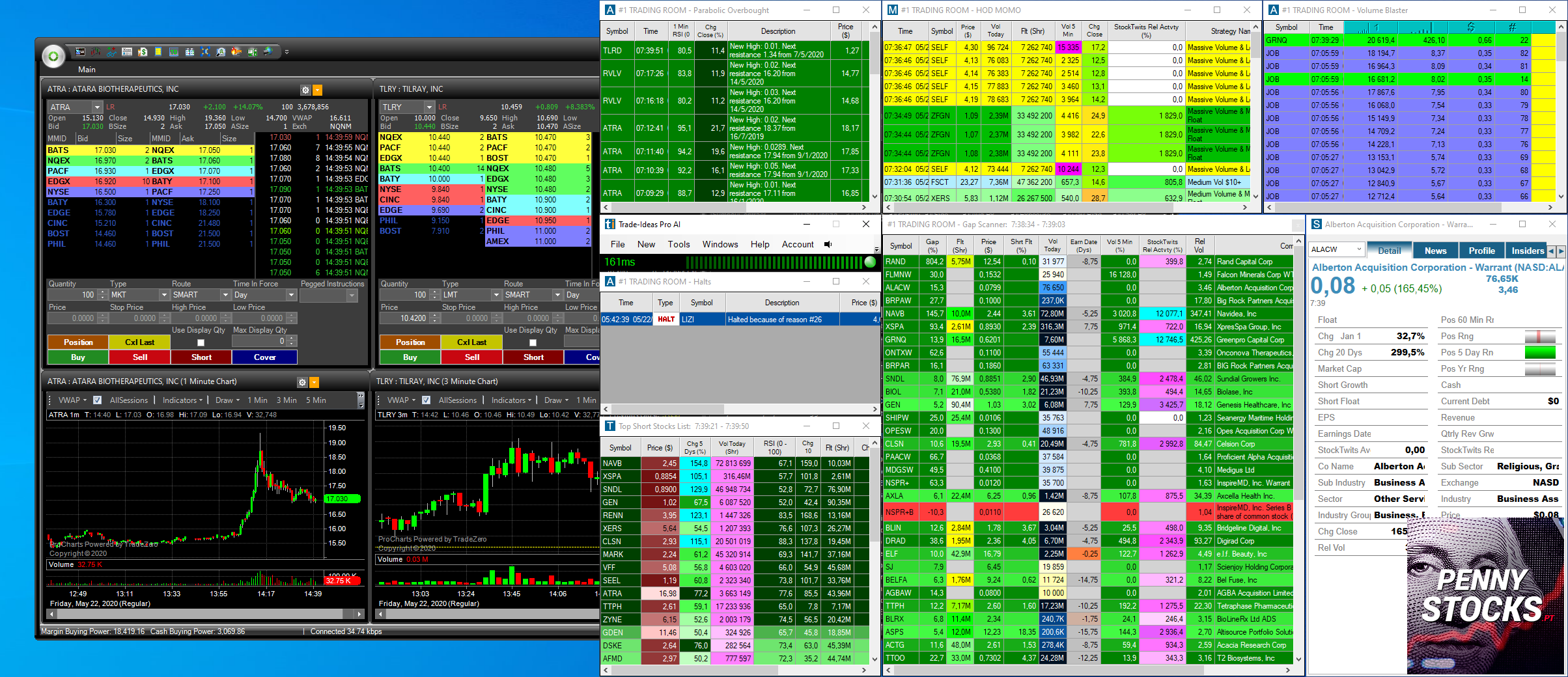Open the orange arrow menu in ATRA Level 2 header

[317, 90]
